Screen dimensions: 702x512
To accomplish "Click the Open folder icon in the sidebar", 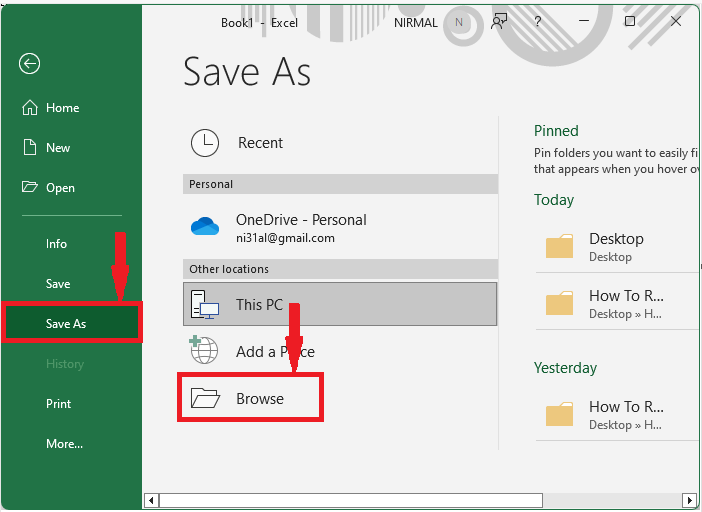I will click(x=30, y=187).
